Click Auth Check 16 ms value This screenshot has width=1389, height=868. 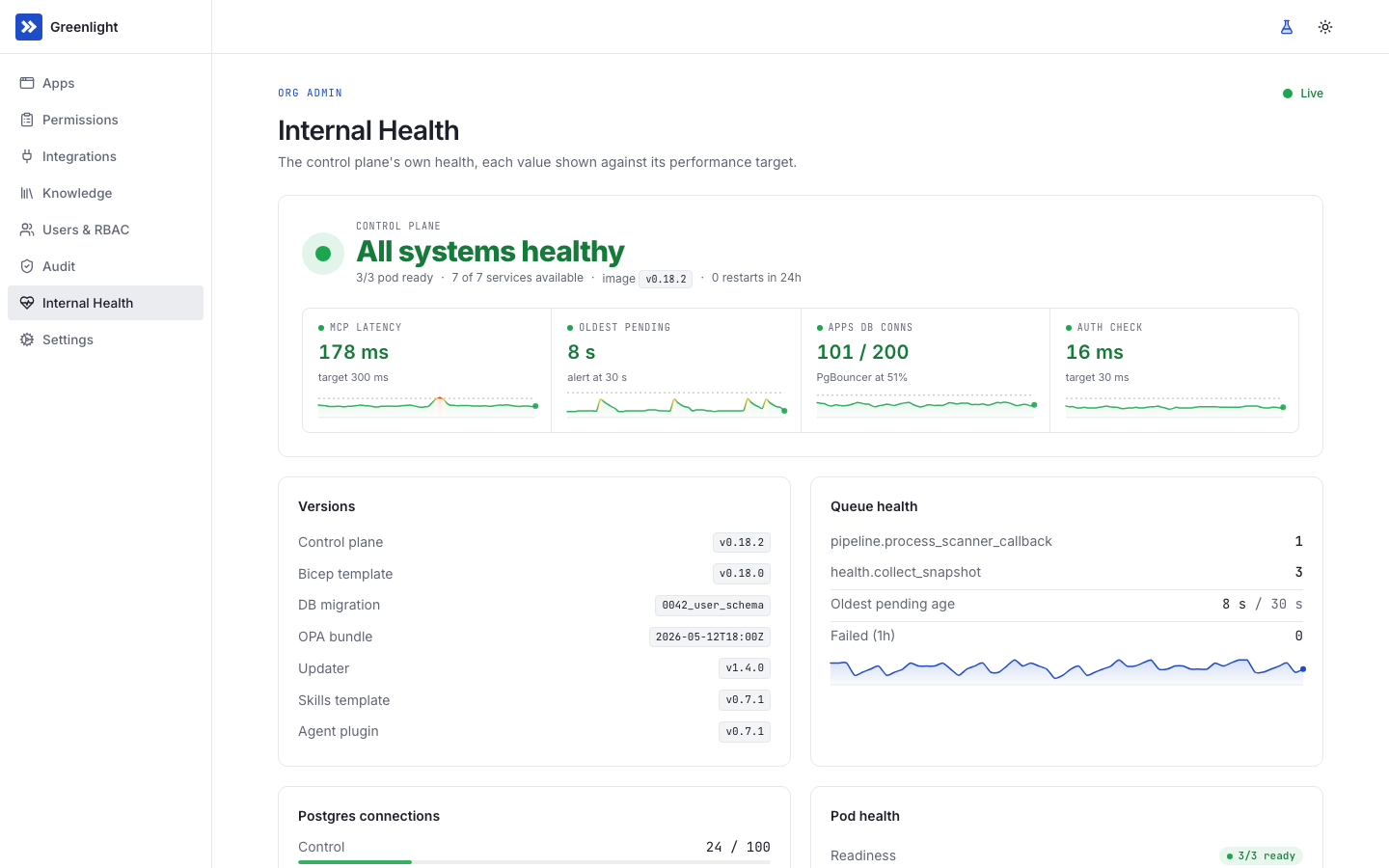click(x=1094, y=352)
